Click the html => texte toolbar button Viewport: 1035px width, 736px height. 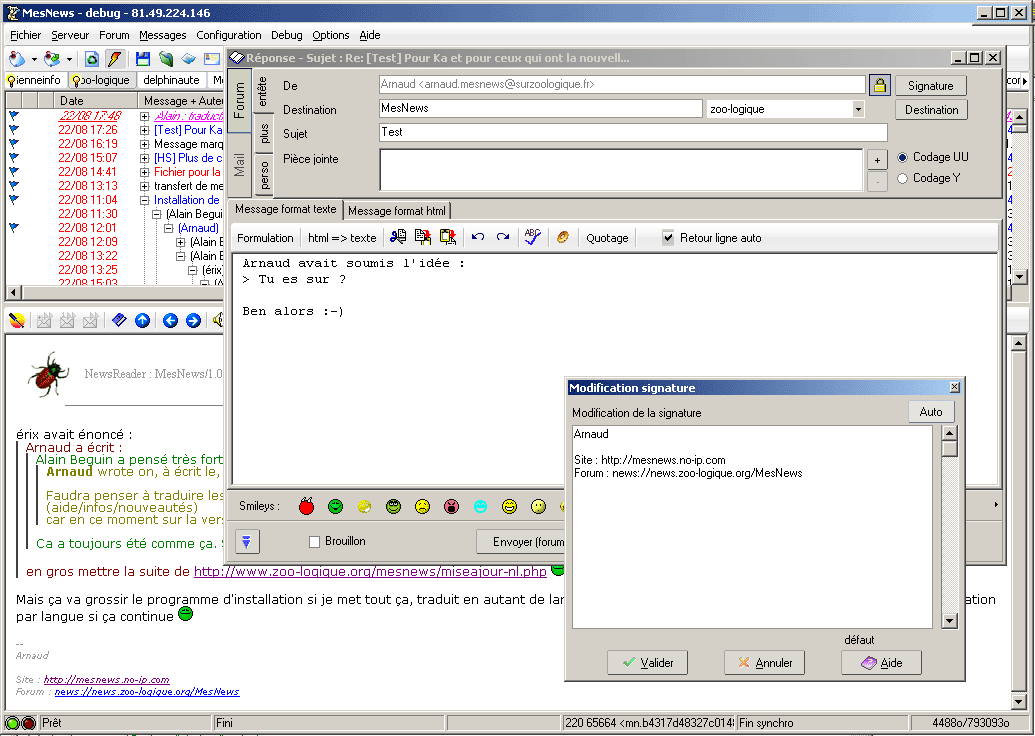(x=342, y=238)
